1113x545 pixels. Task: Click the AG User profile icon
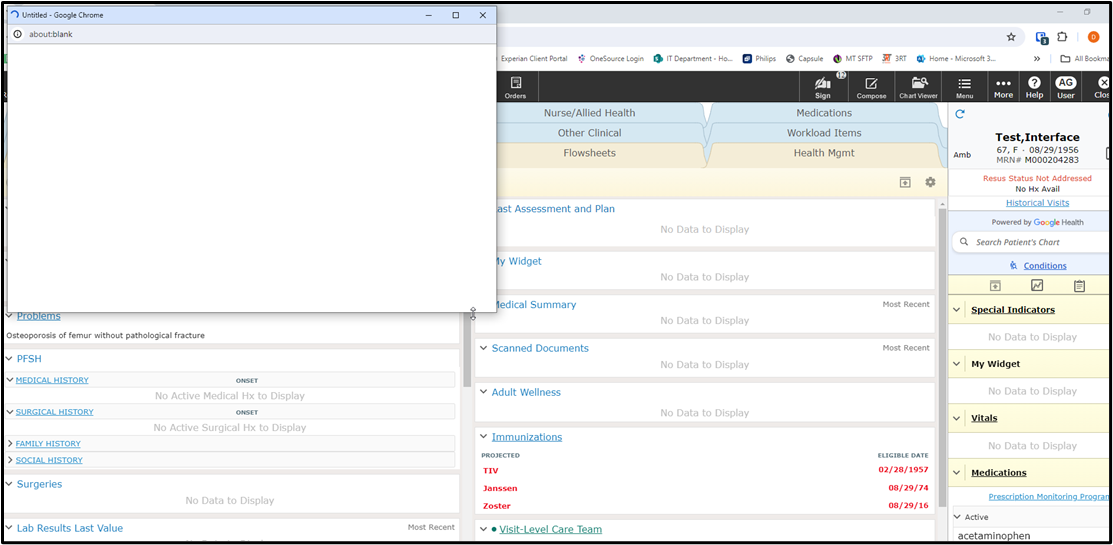[1066, 87]
